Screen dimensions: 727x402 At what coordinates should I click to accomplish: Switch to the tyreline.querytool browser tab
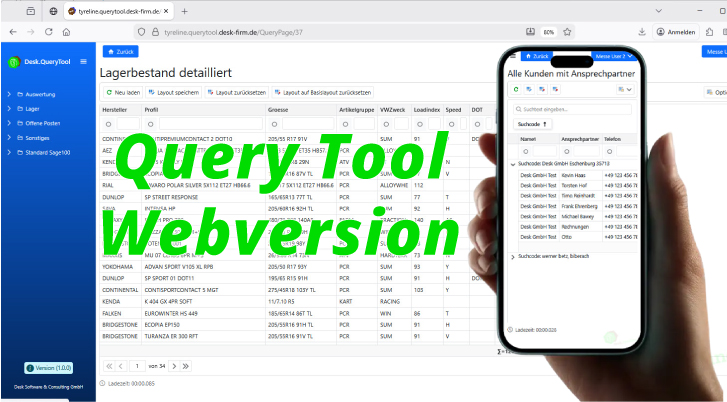pyautogui.click(x=119, y=11)
